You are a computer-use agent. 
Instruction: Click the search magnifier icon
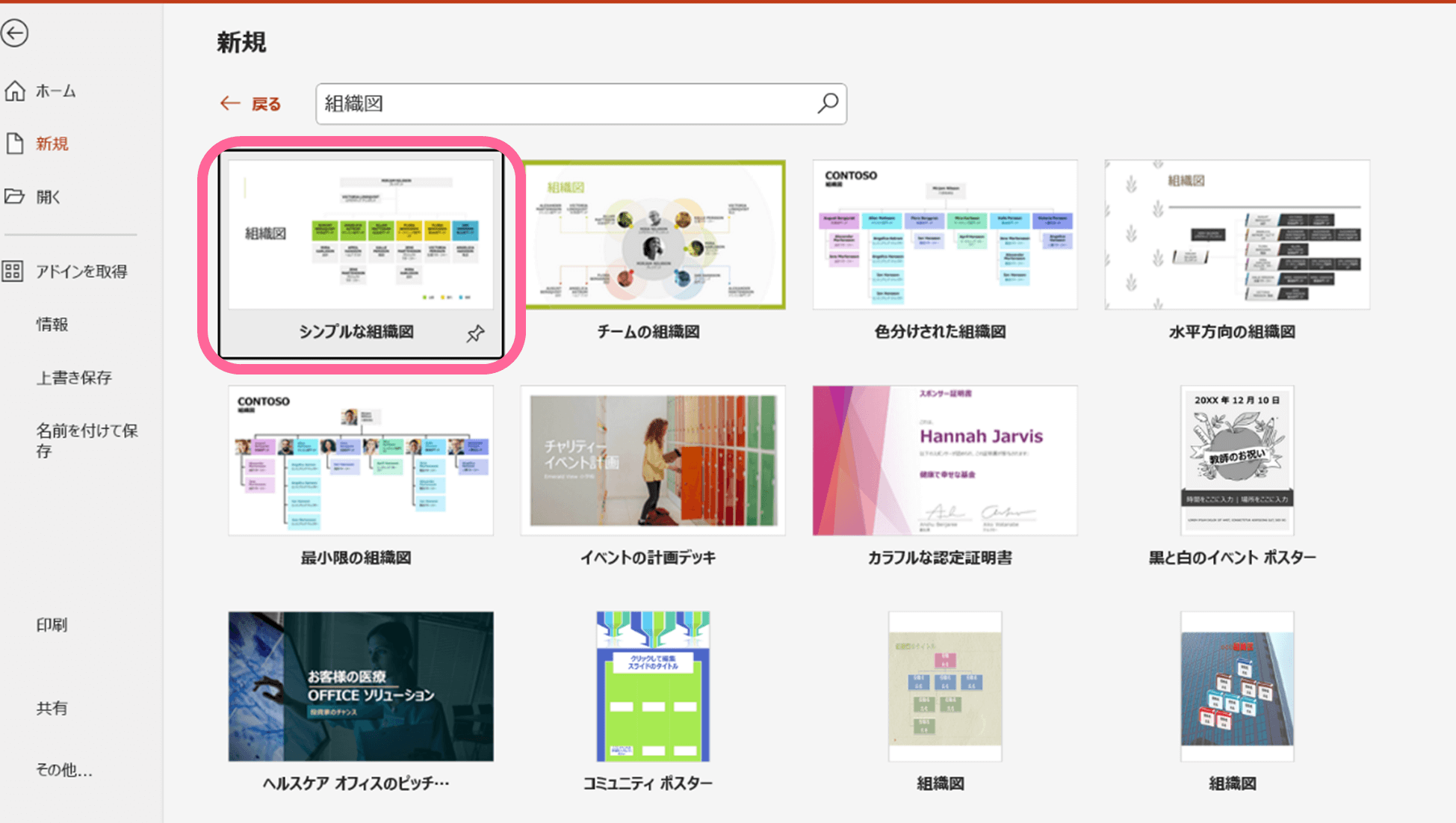pyautogui.click(x=827, y=103)
